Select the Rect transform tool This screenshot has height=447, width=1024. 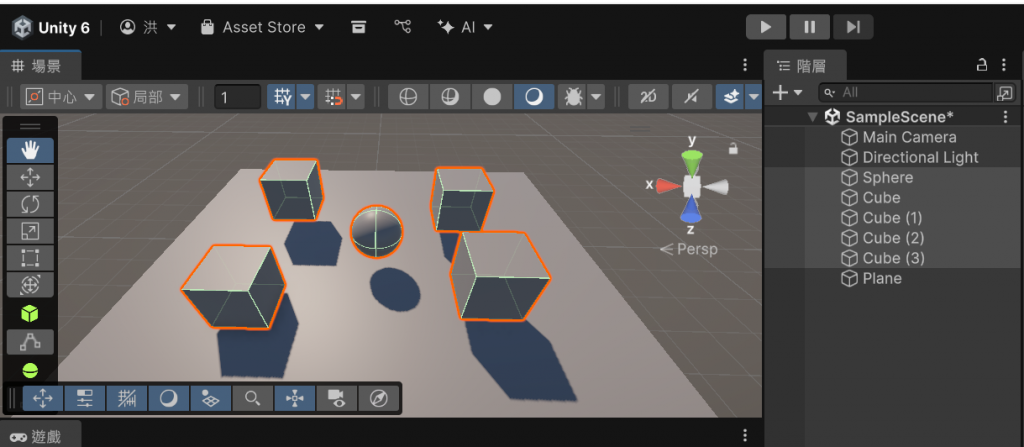pos(30,257)
